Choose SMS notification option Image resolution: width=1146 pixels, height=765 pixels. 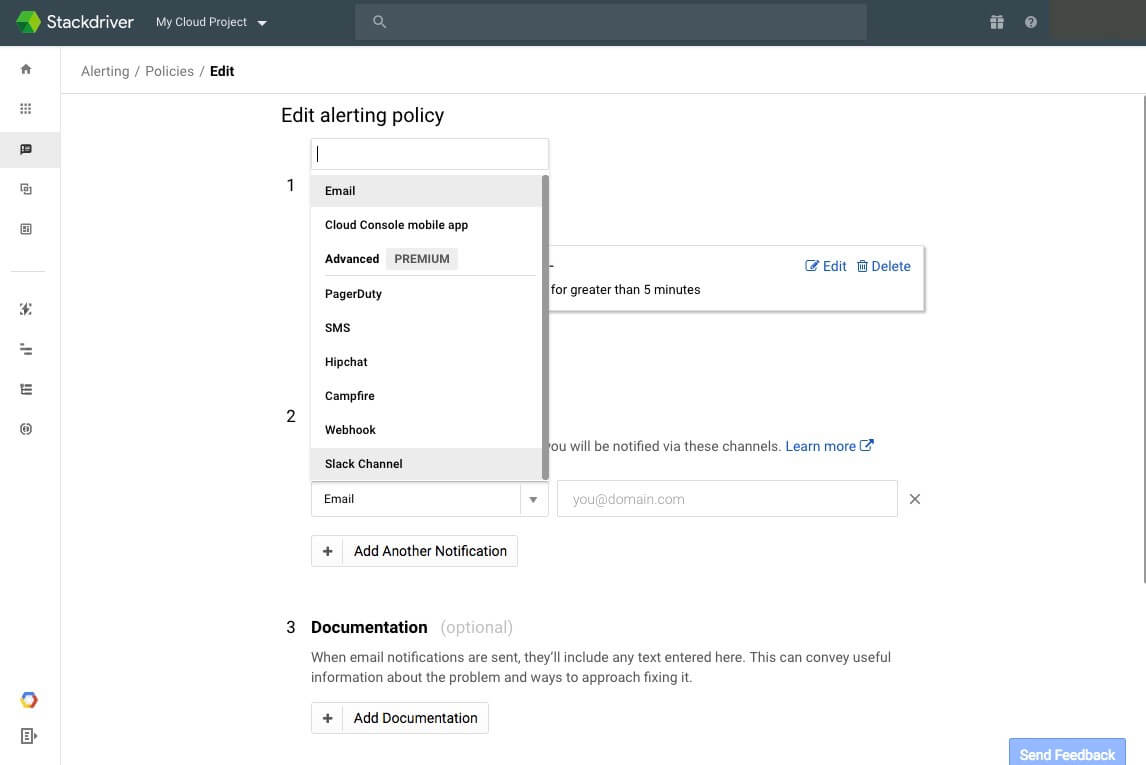[x=426, y=327]
